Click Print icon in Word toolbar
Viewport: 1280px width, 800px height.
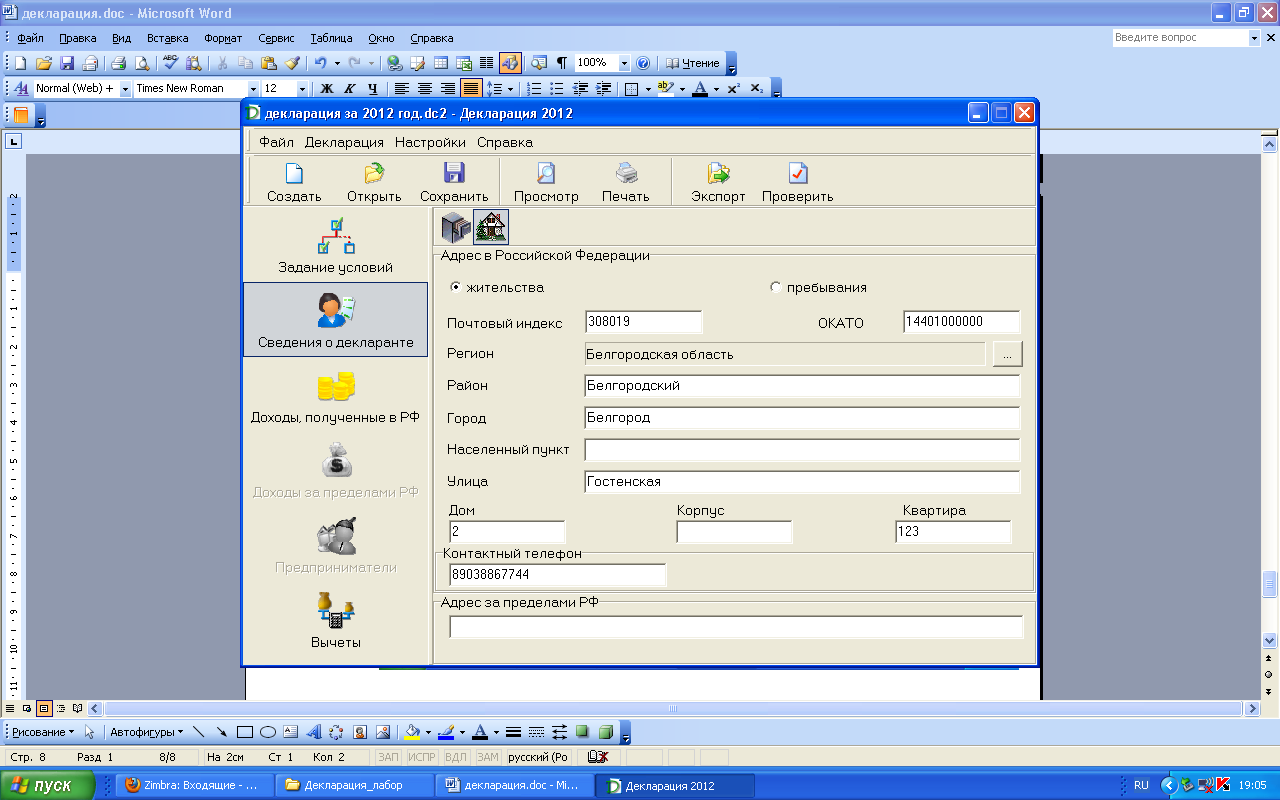(118, 63)
